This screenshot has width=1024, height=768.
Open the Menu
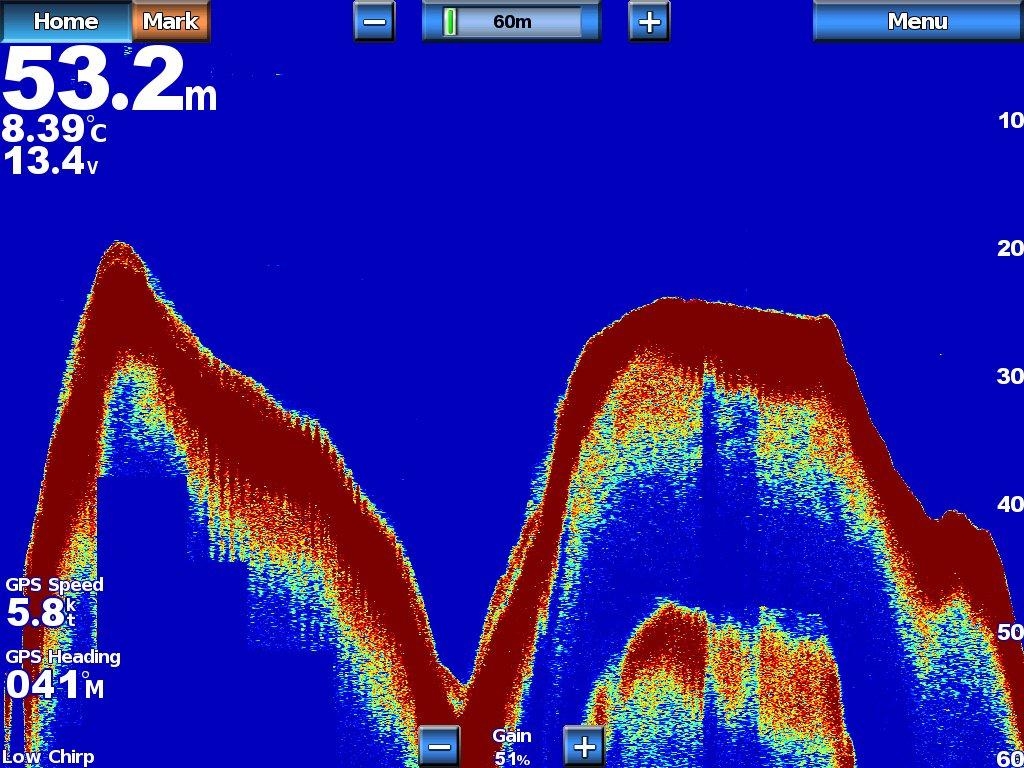(917, 21)
